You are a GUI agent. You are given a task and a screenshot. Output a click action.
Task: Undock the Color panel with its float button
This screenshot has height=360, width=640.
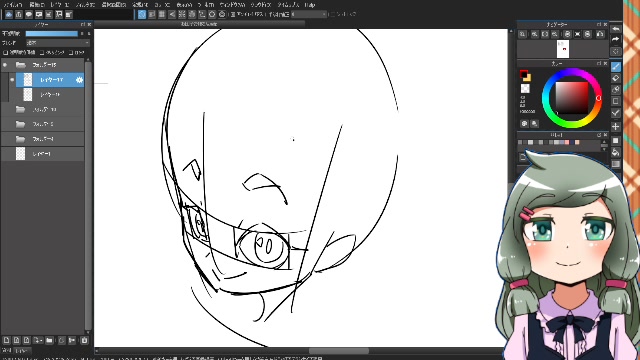pos(599,63)
